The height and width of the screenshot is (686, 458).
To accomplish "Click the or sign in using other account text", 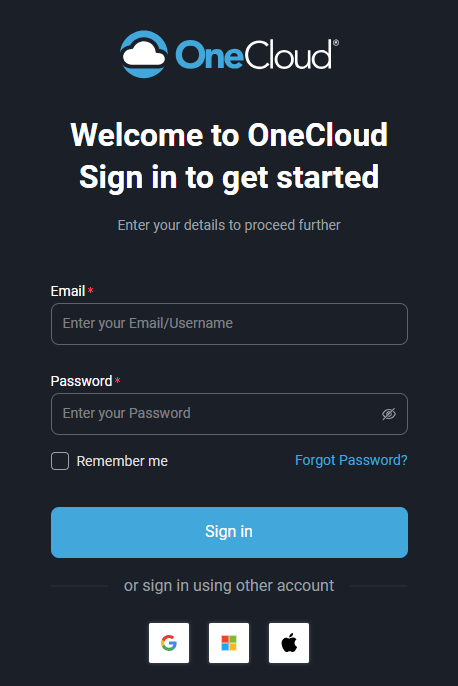I will coord(229,585).
